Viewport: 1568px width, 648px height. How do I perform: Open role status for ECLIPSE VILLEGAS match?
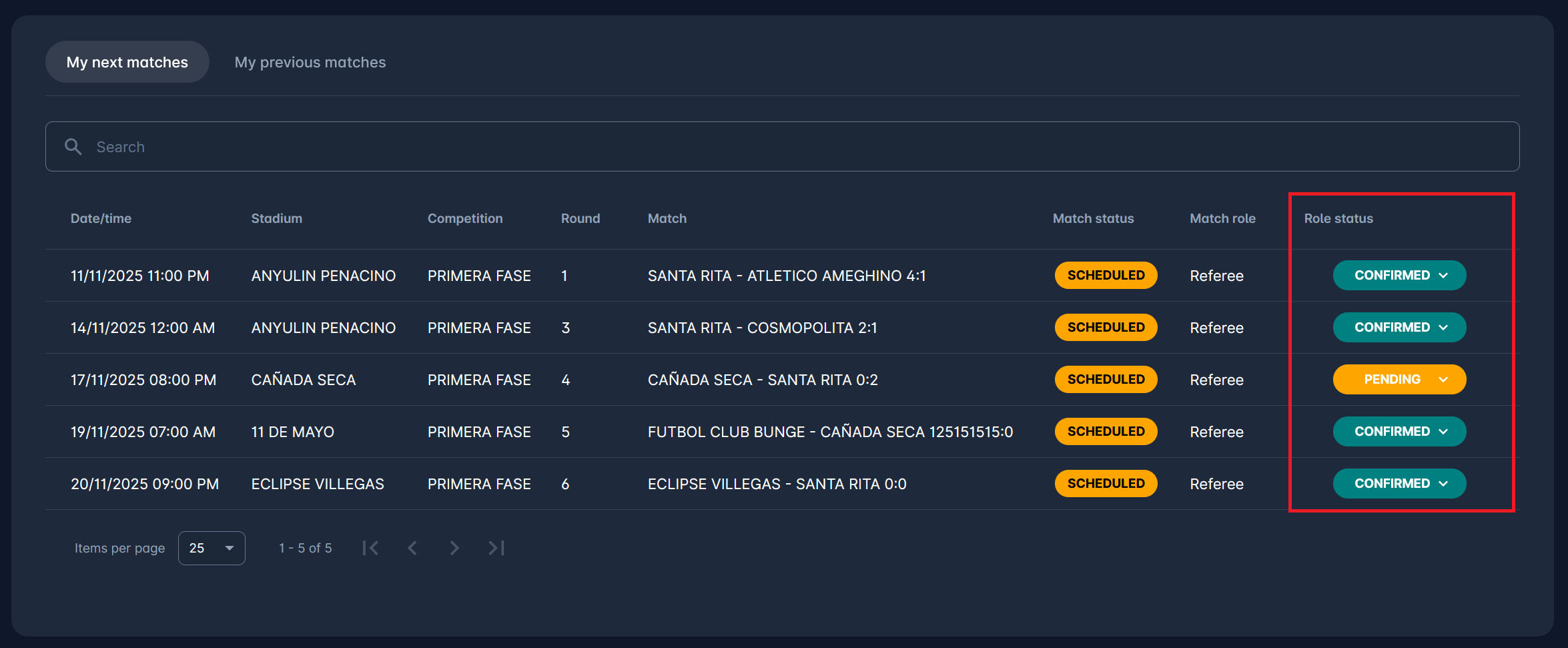tap(1399, 484)
